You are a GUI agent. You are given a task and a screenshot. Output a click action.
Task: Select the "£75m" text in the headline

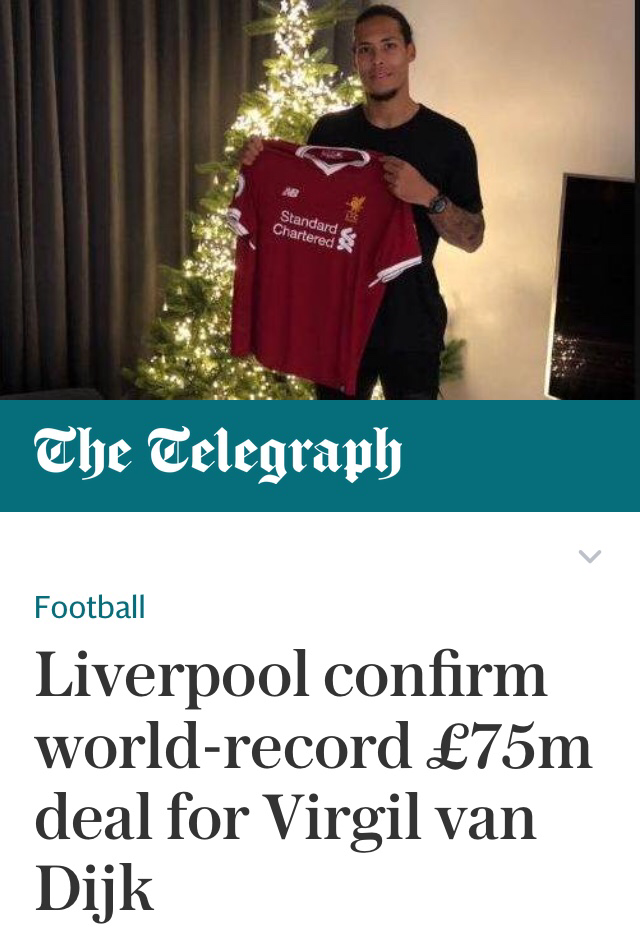(509, 746)
